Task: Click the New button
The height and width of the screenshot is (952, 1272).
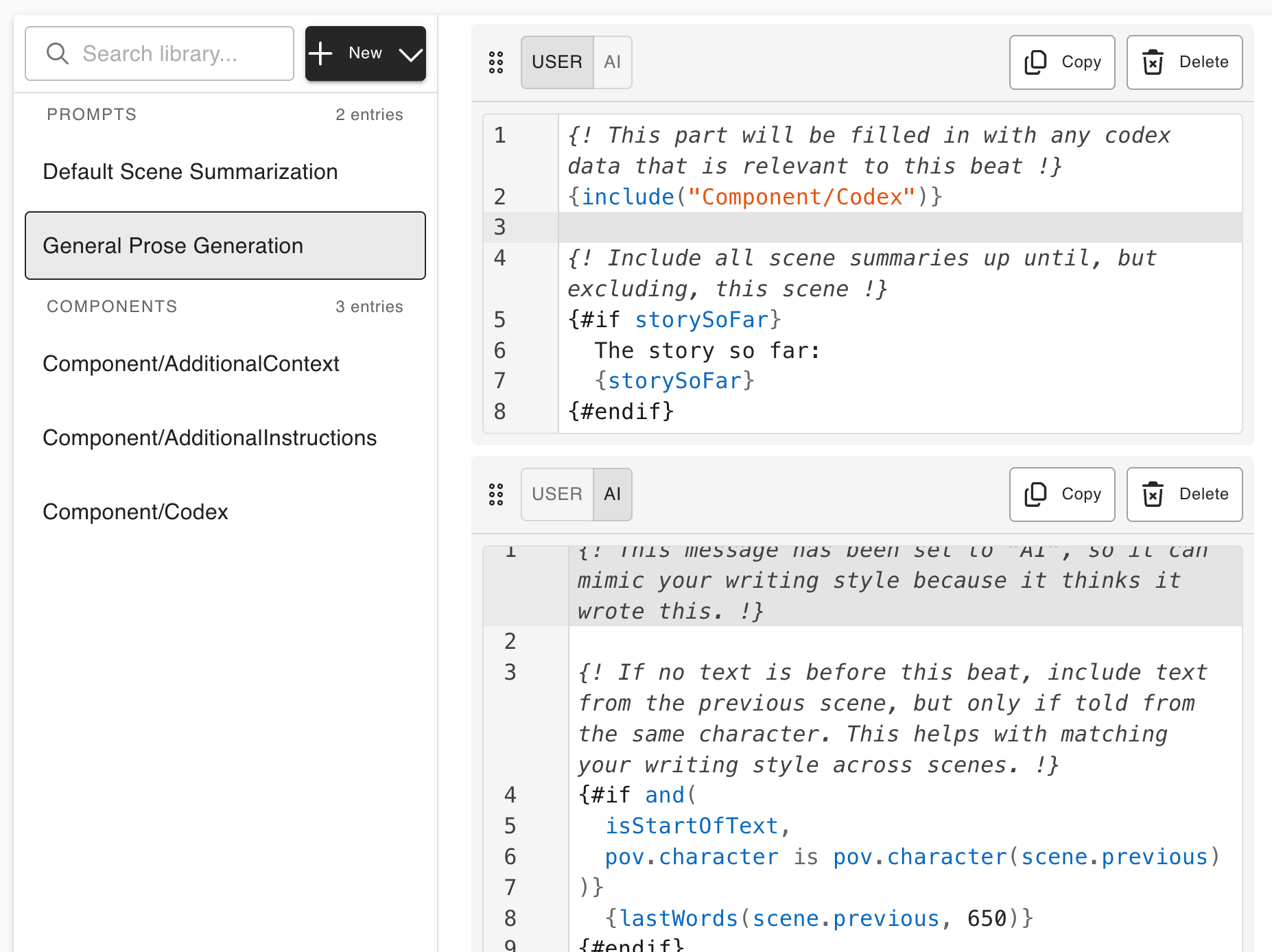Action: (365, 53)
